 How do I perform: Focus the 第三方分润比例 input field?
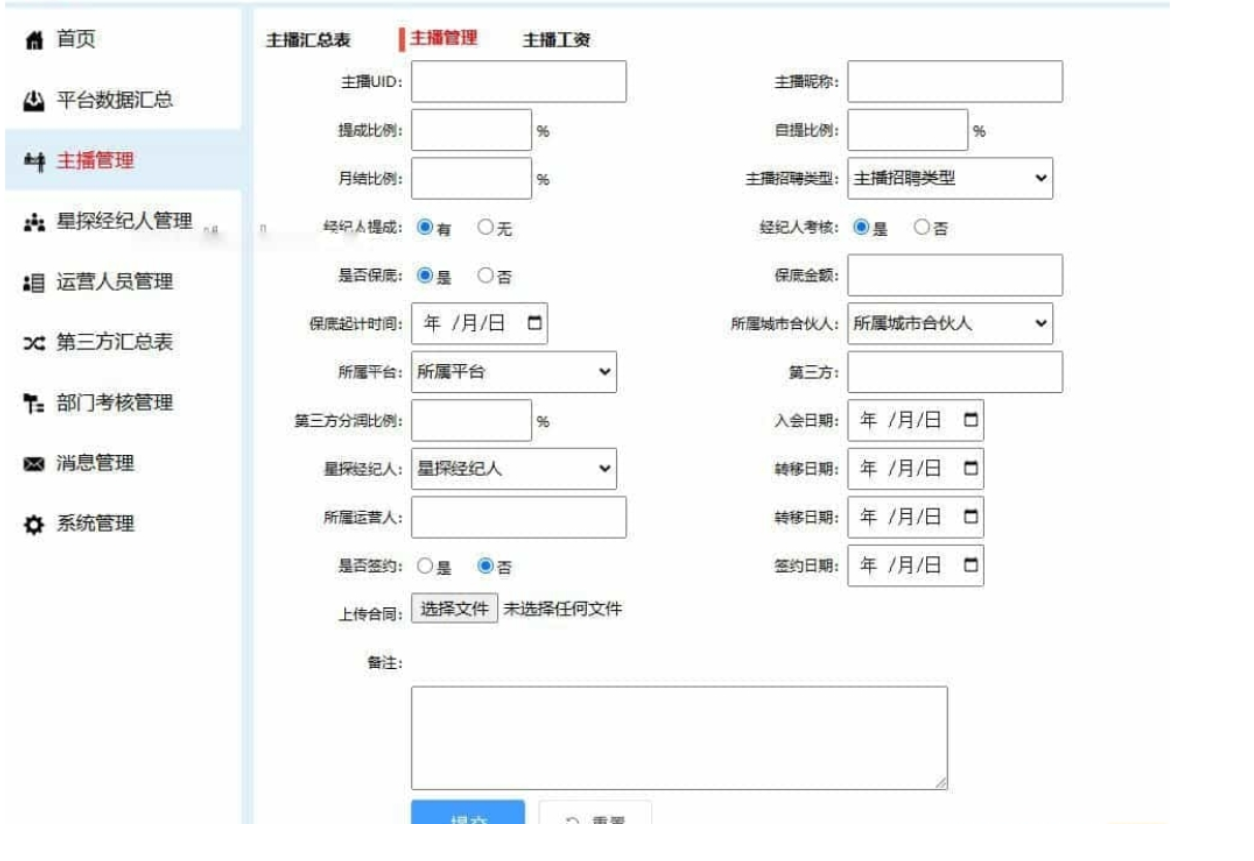472,420
